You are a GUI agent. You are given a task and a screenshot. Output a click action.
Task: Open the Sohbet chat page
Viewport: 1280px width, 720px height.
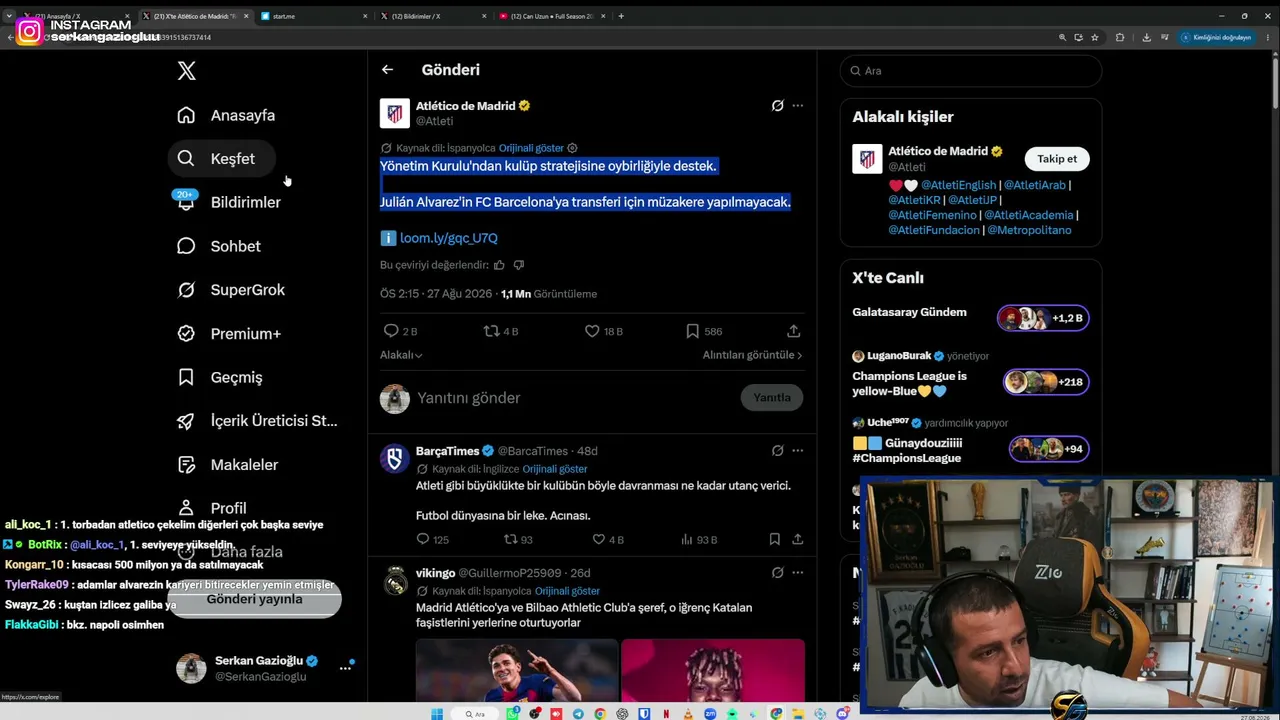pos(219,246)
